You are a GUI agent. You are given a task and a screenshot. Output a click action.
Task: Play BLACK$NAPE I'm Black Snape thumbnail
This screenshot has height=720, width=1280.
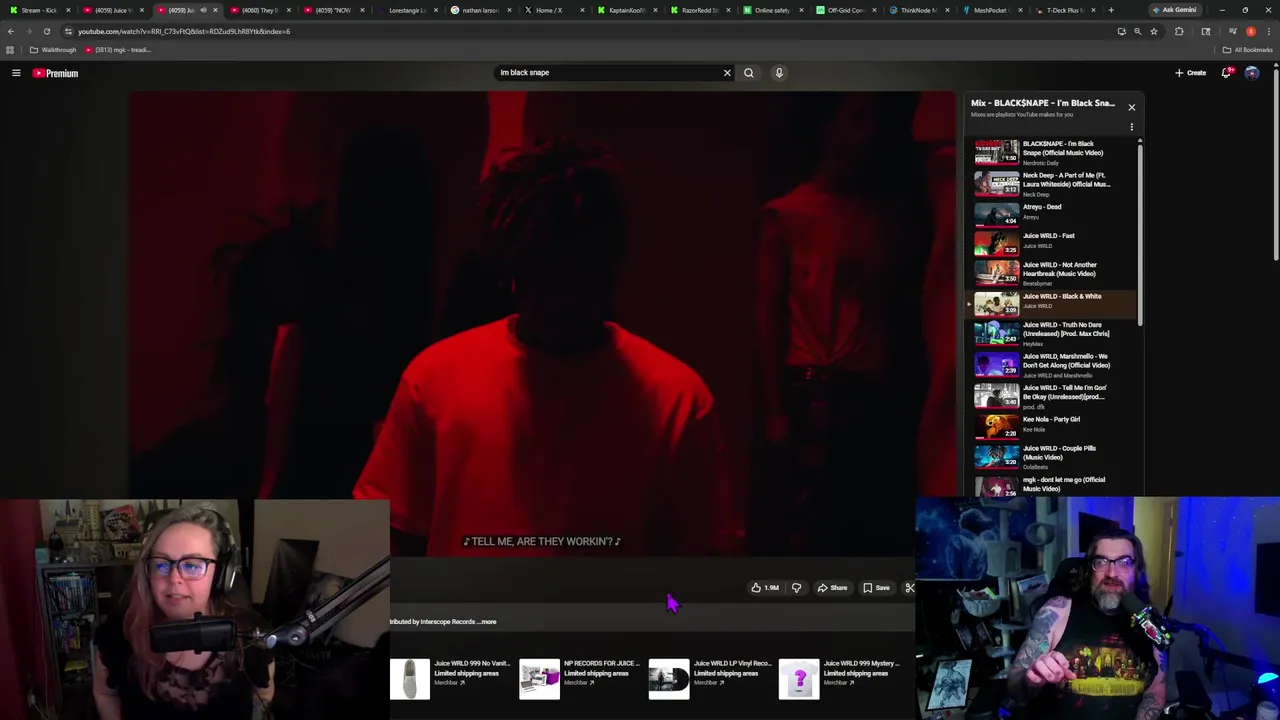click(x=996, y=152)
